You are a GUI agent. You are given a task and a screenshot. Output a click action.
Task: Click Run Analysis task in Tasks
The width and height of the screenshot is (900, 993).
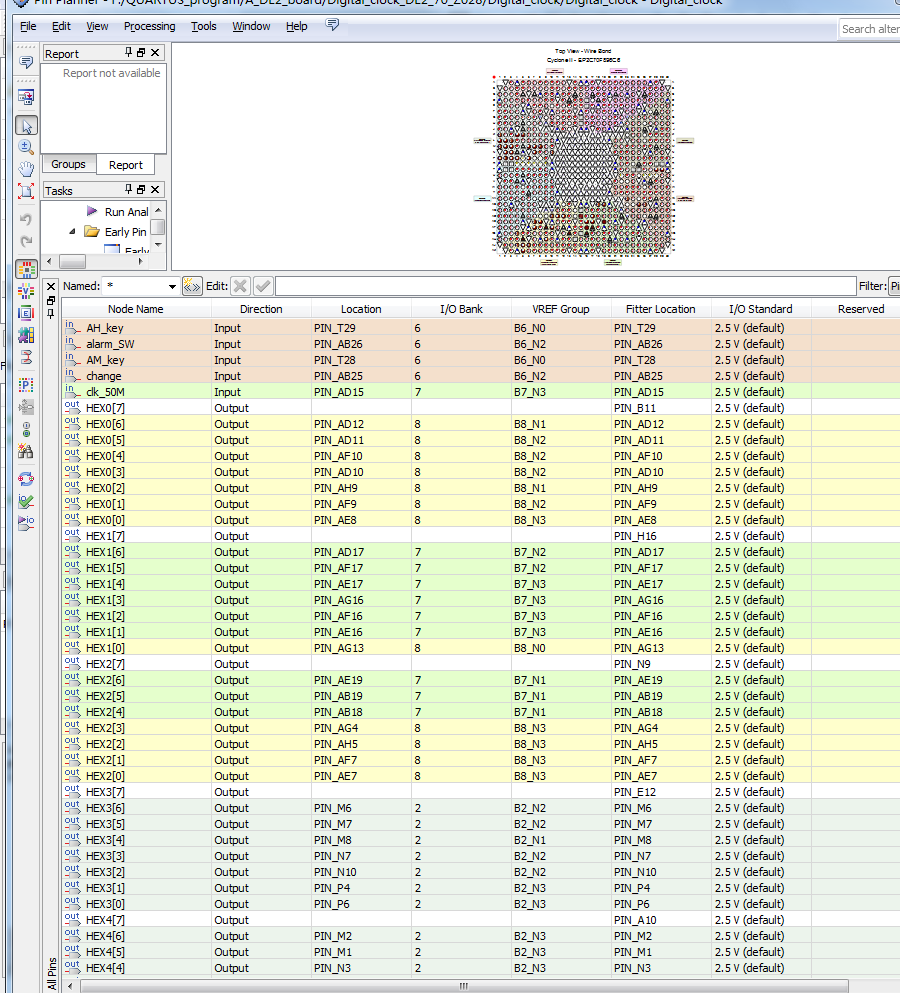click(126, 212)
